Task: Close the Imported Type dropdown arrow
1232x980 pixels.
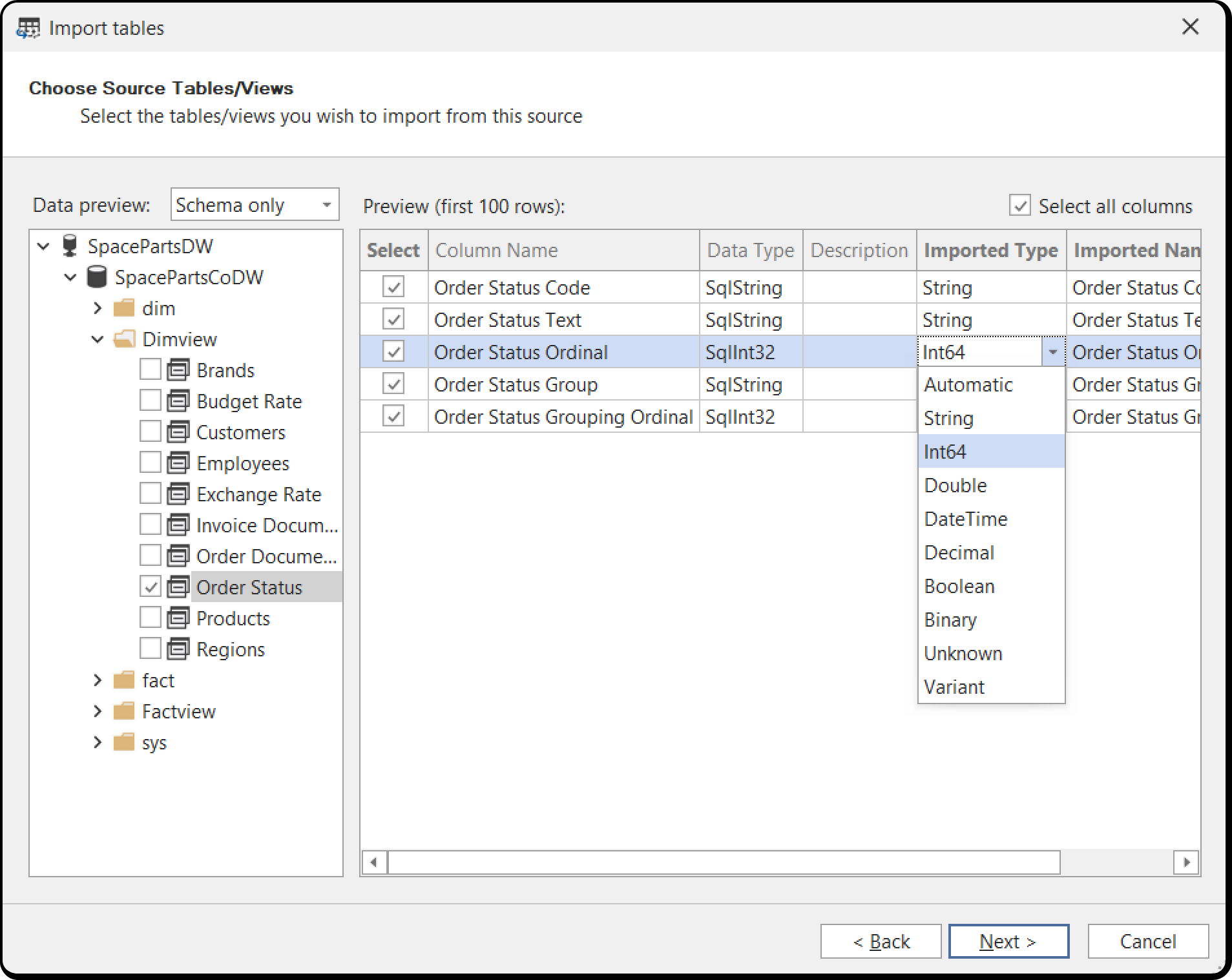Action: (x=1052, y=352)
